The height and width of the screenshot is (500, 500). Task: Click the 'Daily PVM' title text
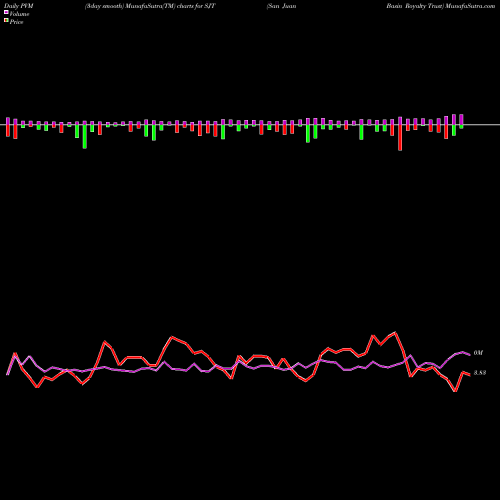pos(19,6)
